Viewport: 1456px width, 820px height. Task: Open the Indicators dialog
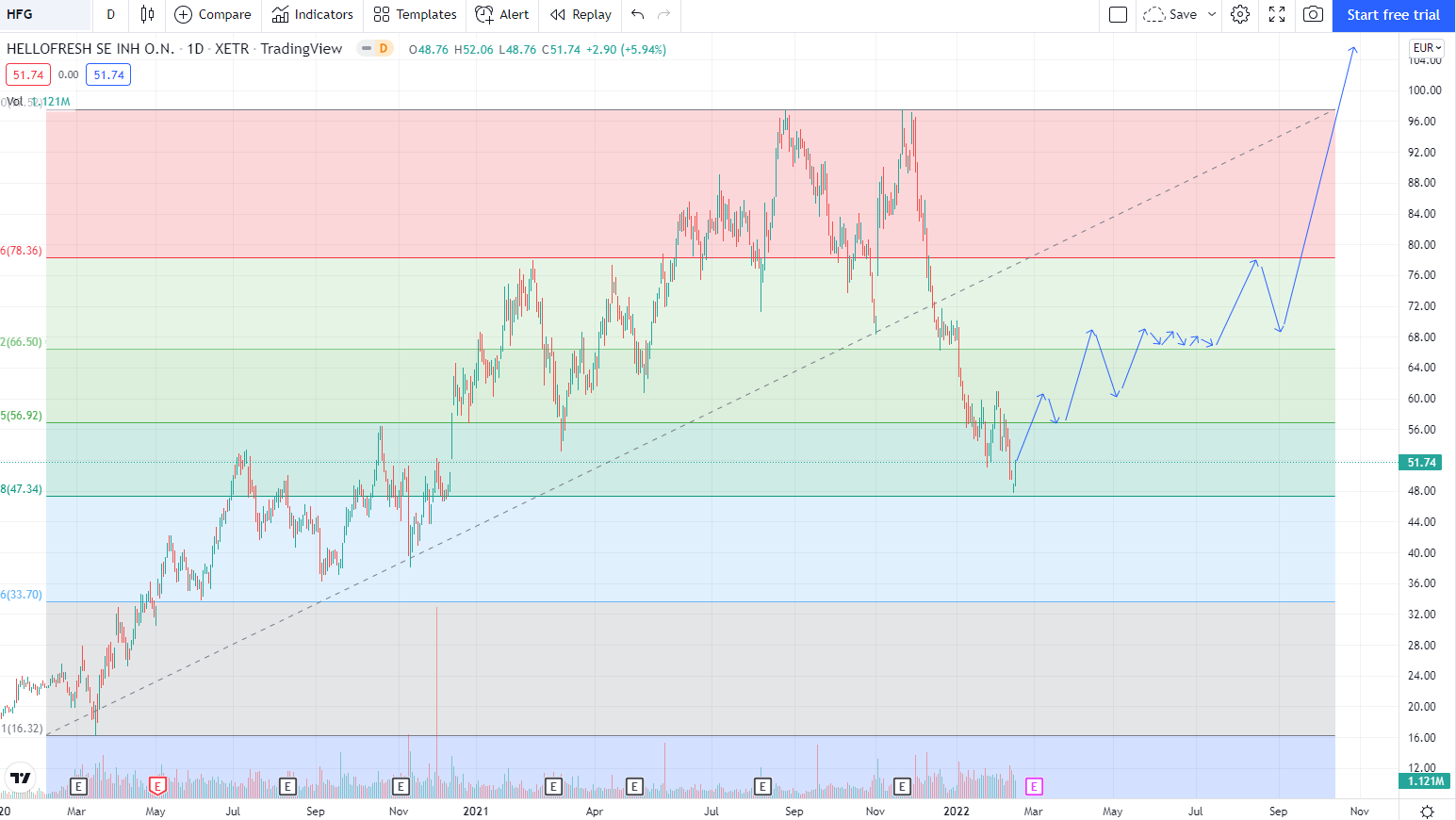click(313, 15)
